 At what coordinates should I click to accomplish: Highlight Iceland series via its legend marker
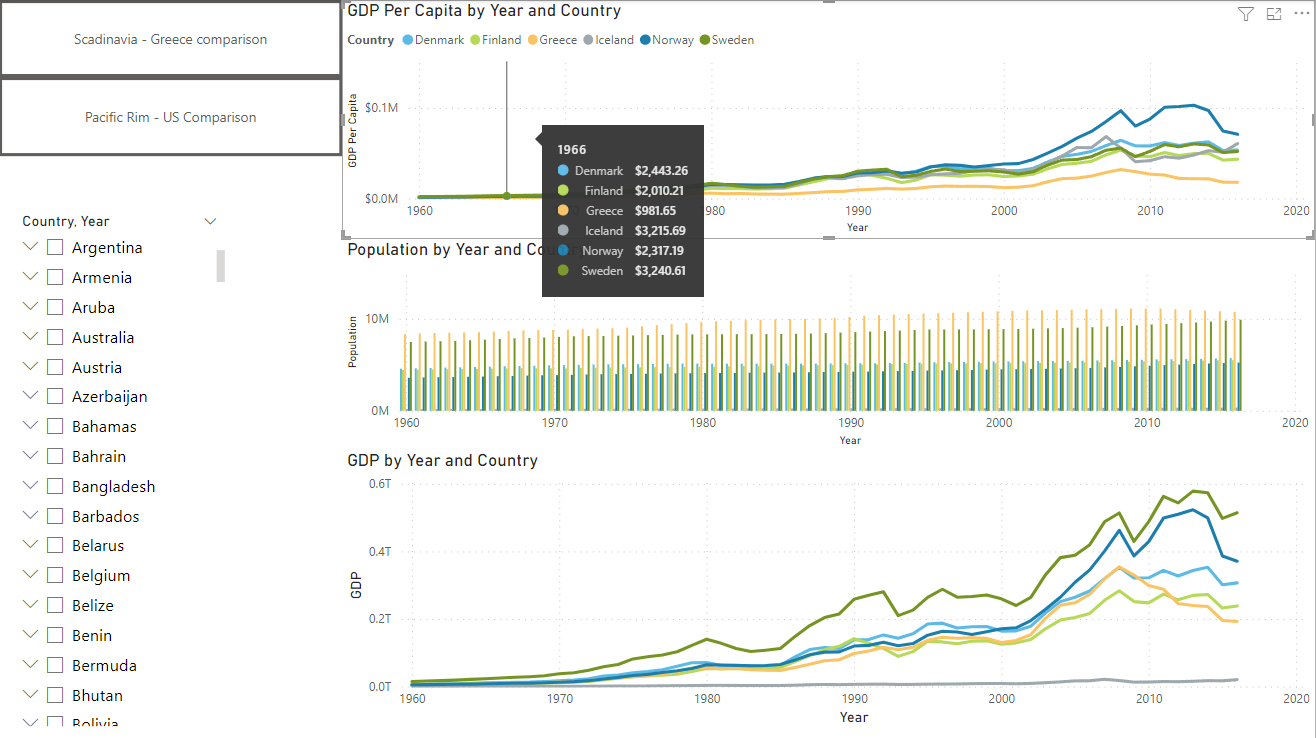(x=587, y=40)
